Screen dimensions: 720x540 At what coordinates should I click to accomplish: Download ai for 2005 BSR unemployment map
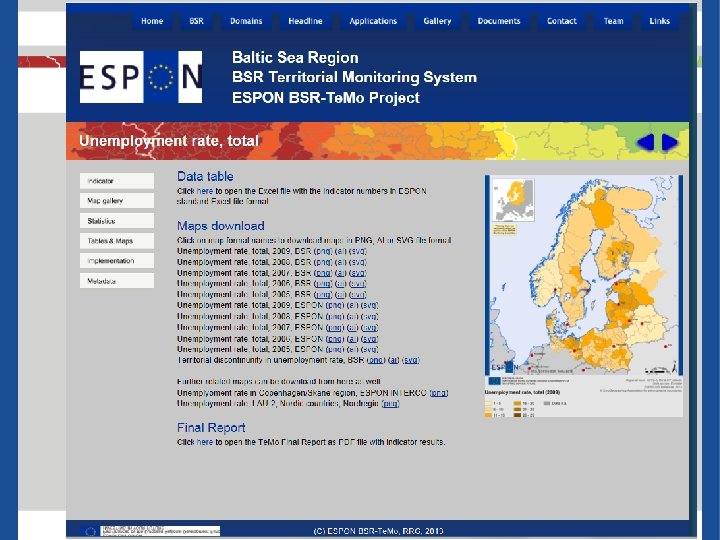click(341, 295)
